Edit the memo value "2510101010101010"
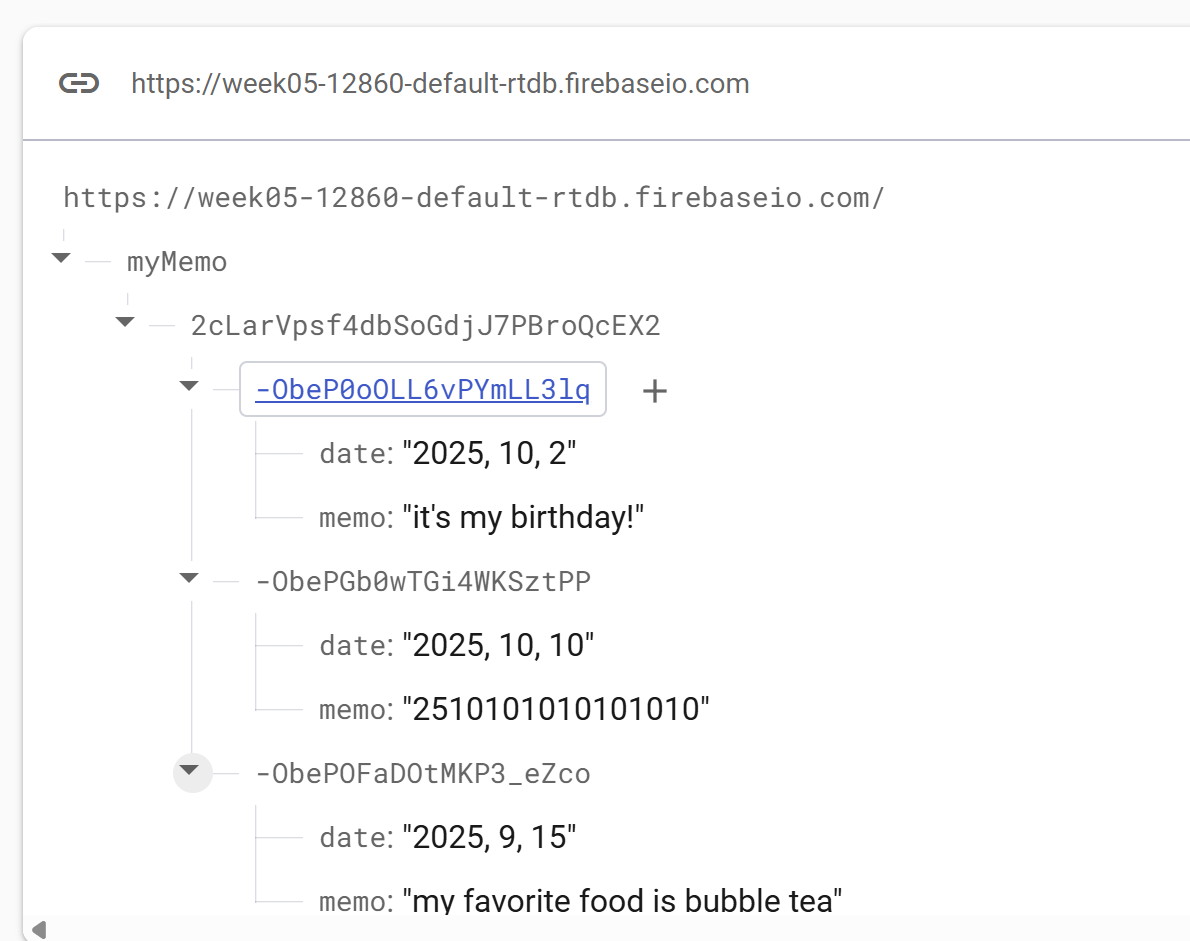This screenshot has width=1190, height=941. point(556,710)
